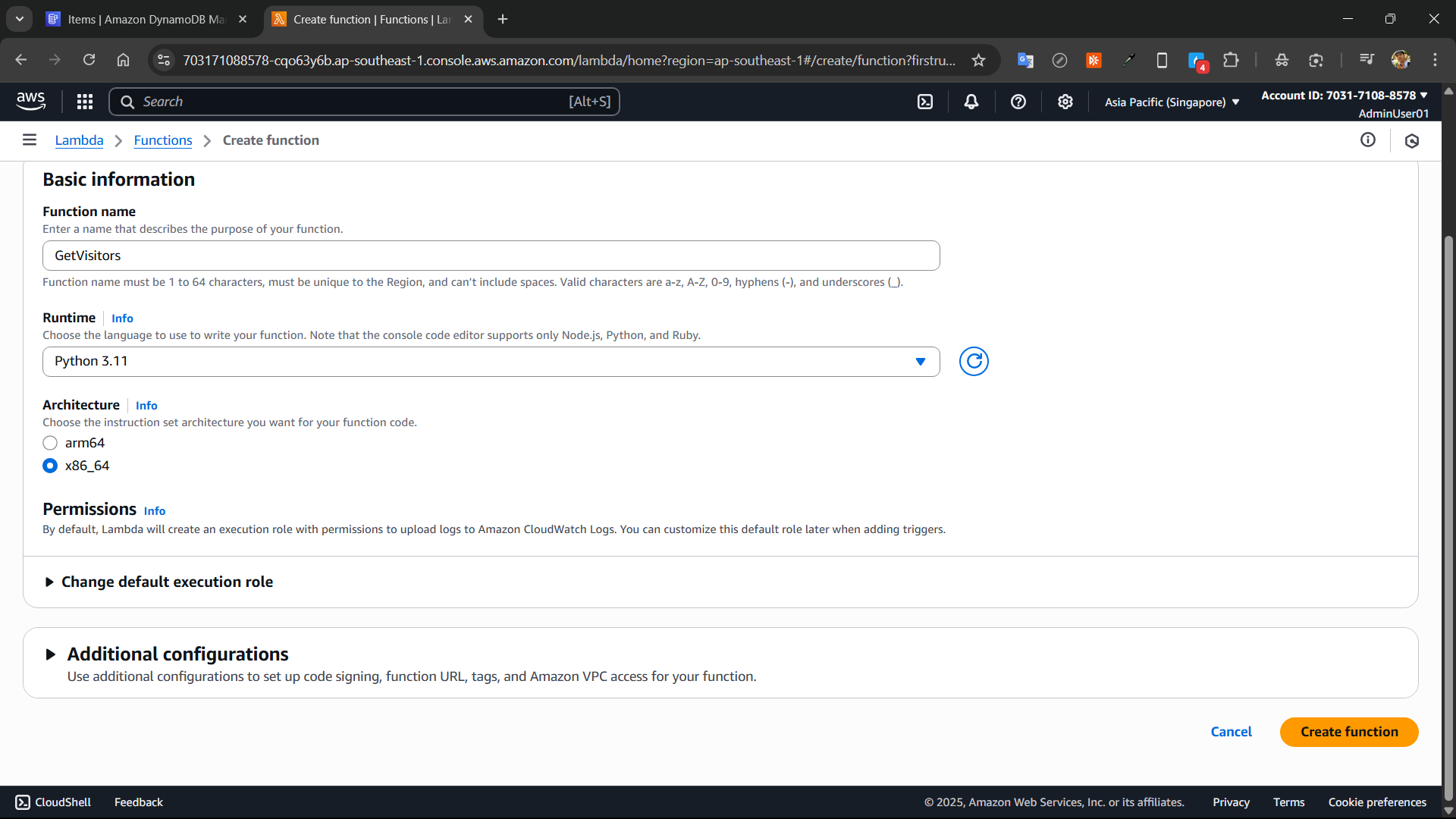This screenshot has width=1456, height=819.
Task: Open the Privacy footer link
Action: click(1231, 802)
